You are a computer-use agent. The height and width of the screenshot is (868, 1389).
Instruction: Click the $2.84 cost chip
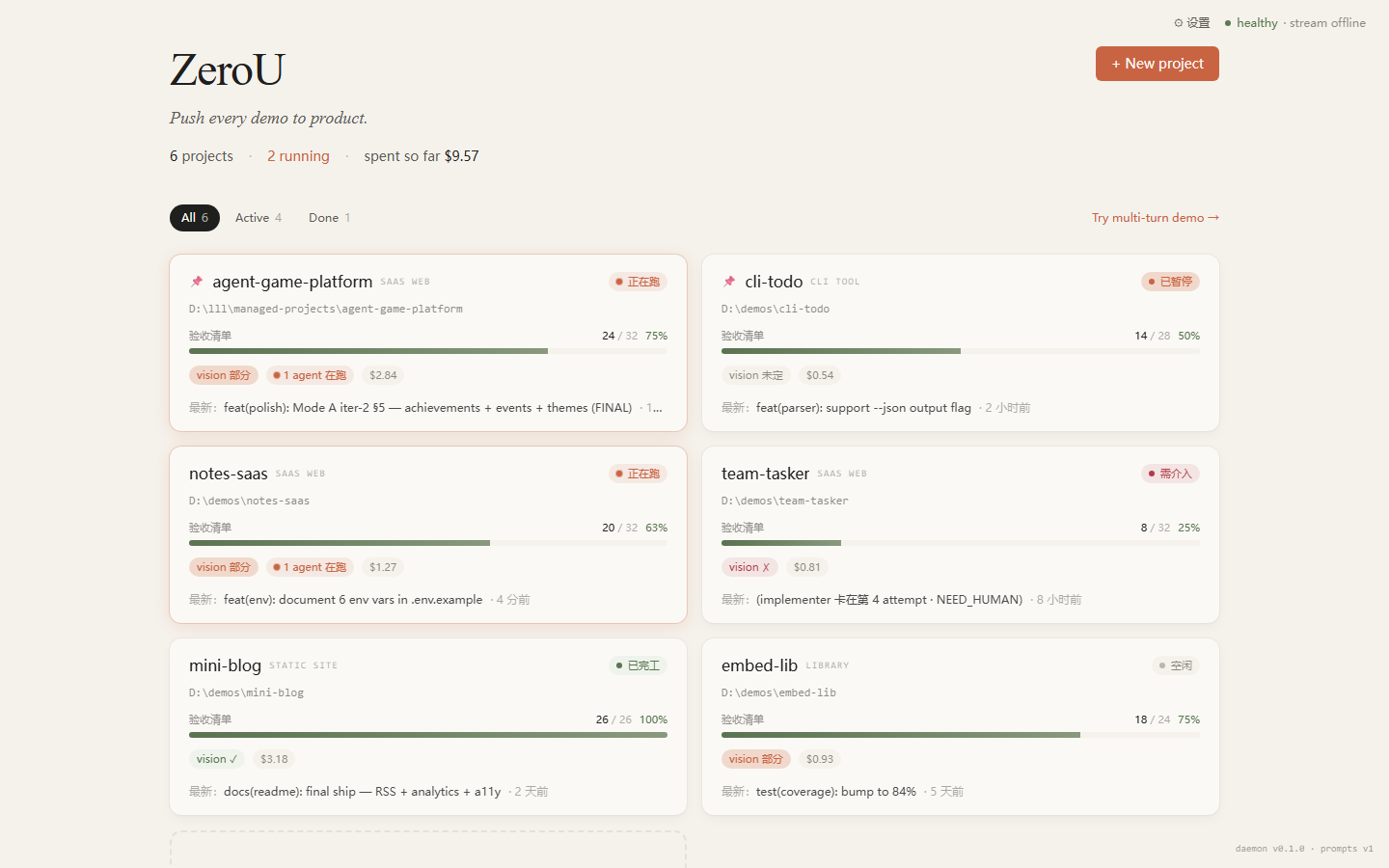coord(383,375)
